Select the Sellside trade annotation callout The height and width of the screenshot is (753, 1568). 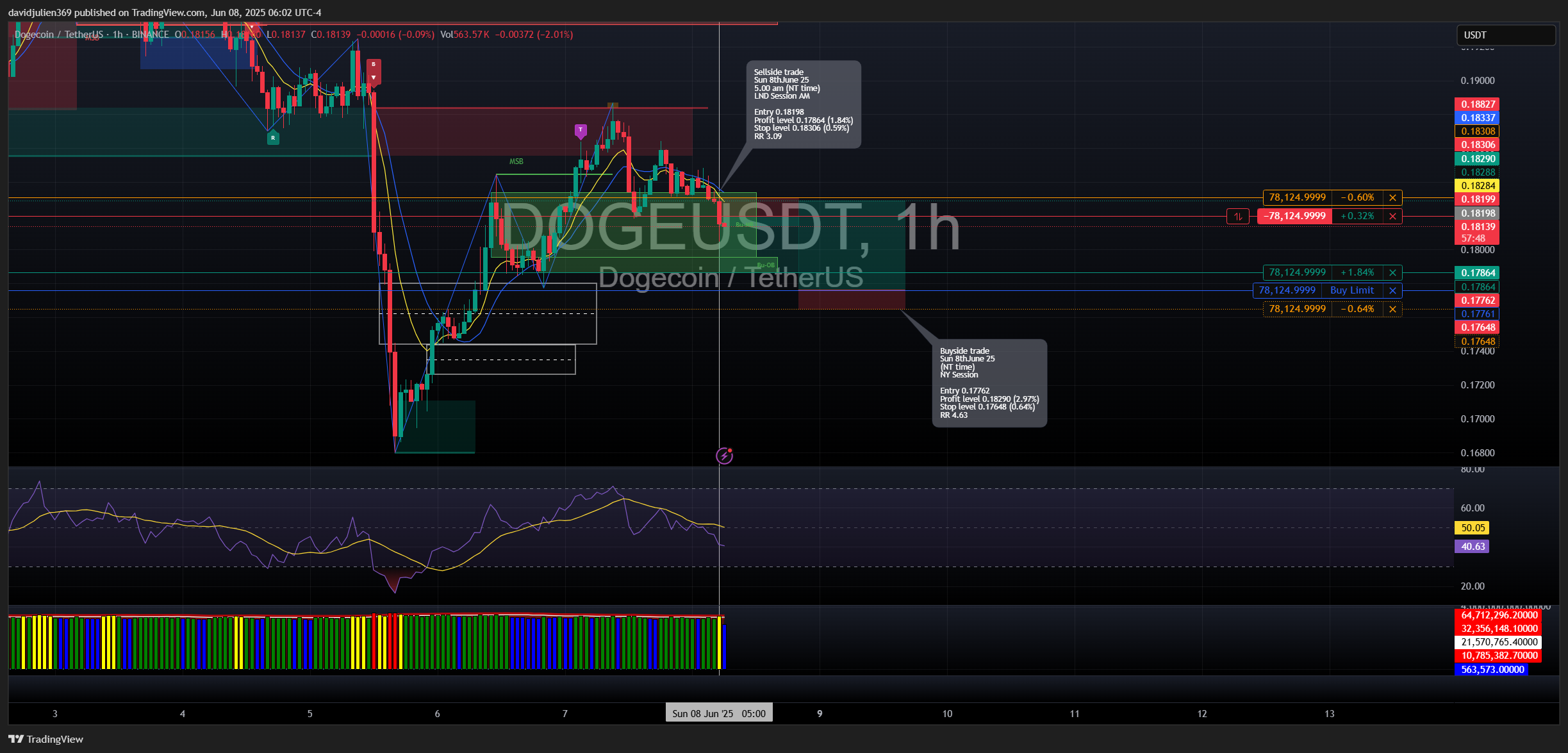(804, 104)
